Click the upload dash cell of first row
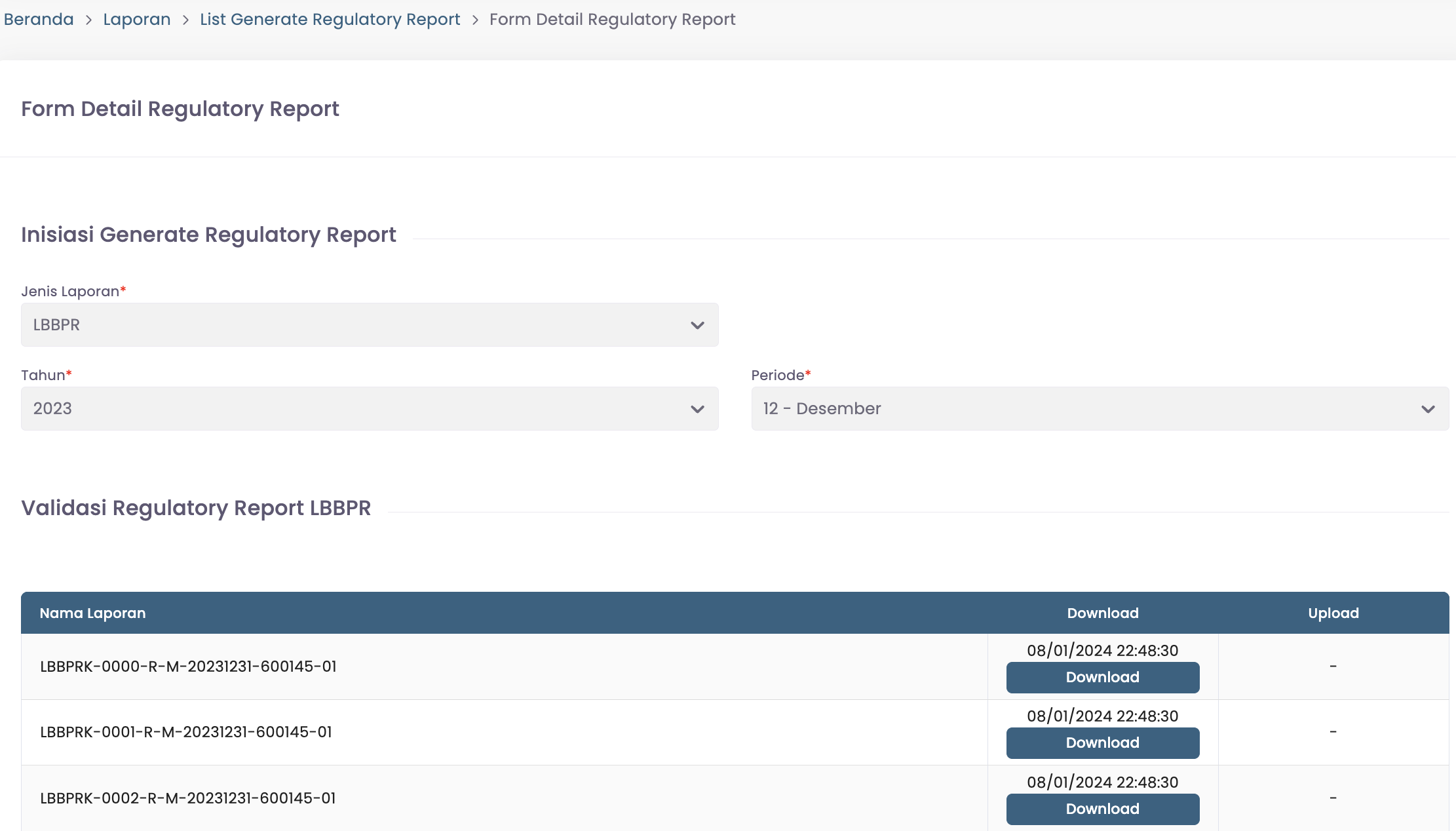Image resolution: width=1456 pixels, height=831 pixels. pos(1333,667)
